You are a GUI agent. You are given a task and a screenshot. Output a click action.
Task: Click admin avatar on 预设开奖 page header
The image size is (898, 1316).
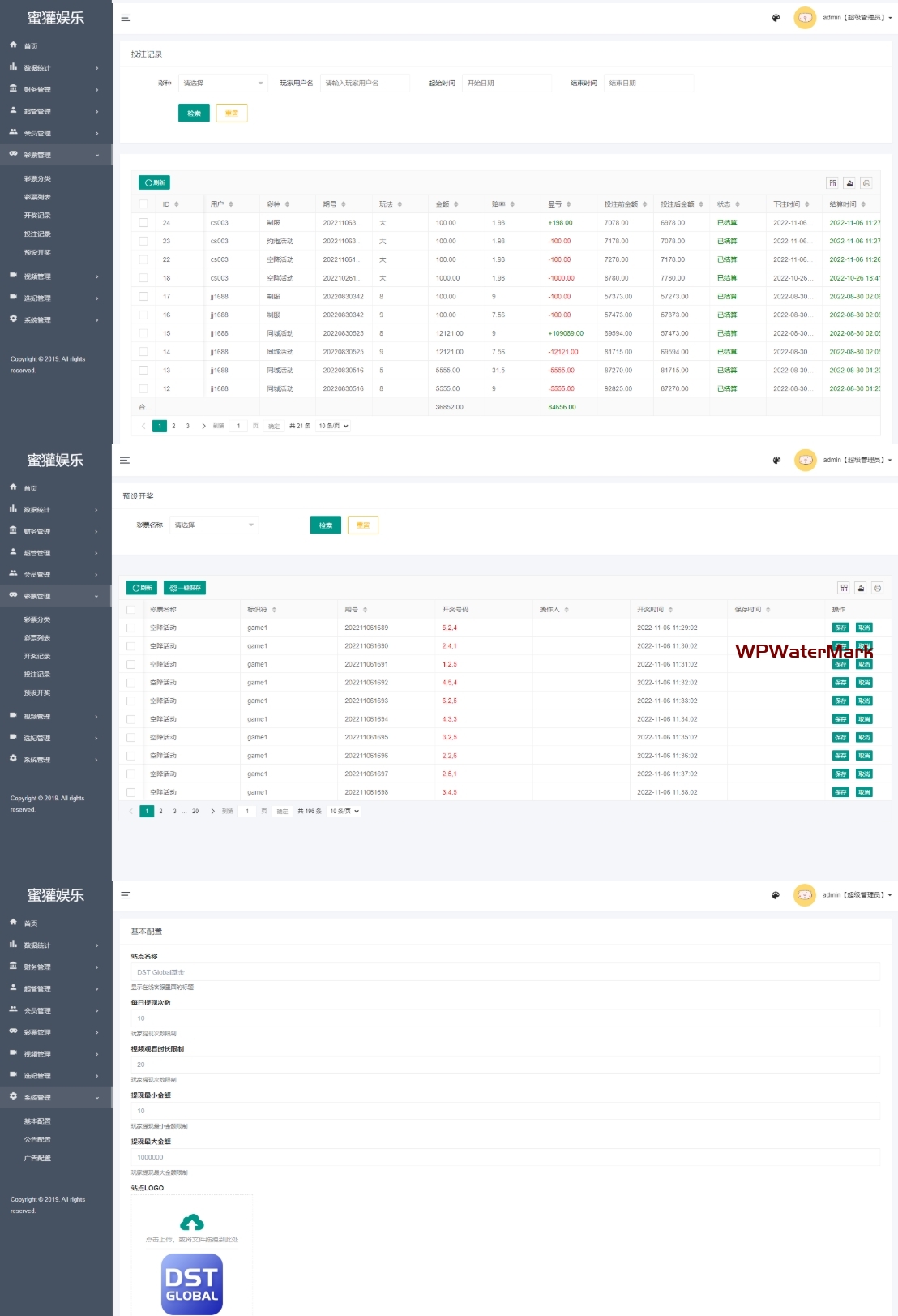pos(805,460)
